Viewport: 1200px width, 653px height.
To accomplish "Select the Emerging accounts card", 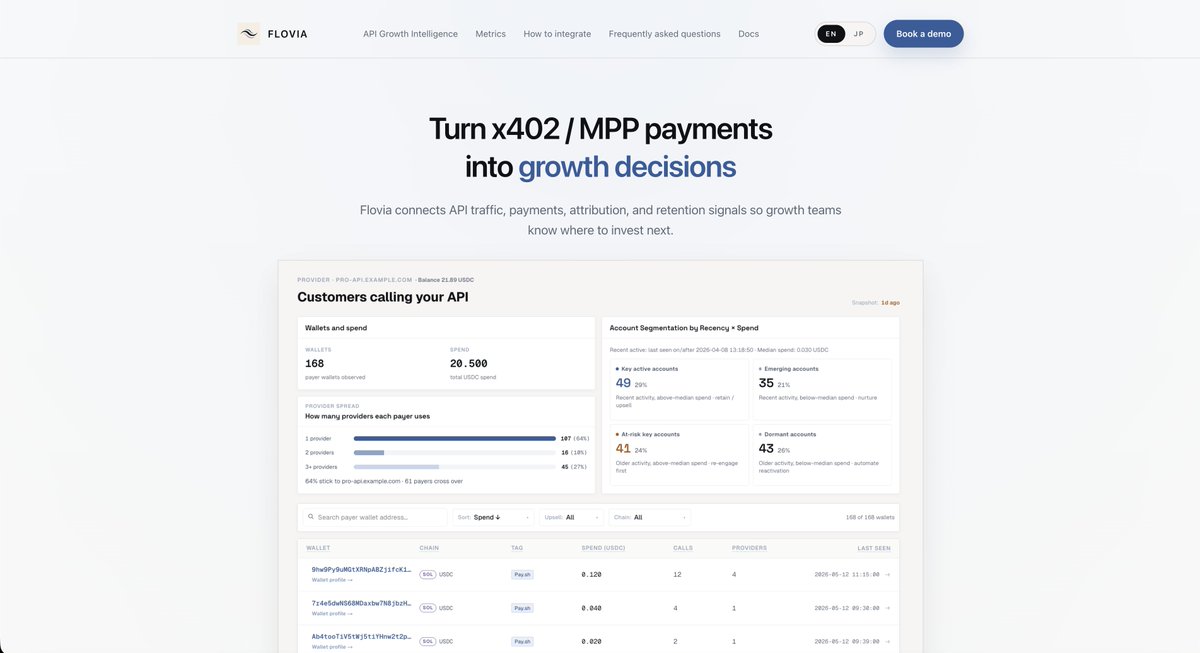I will point(821,388).
